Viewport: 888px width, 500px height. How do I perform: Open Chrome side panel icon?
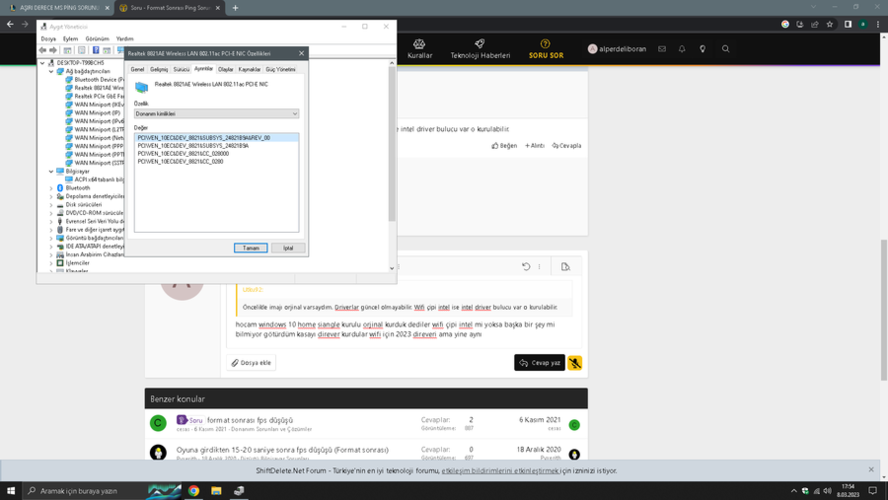(848, 24)
